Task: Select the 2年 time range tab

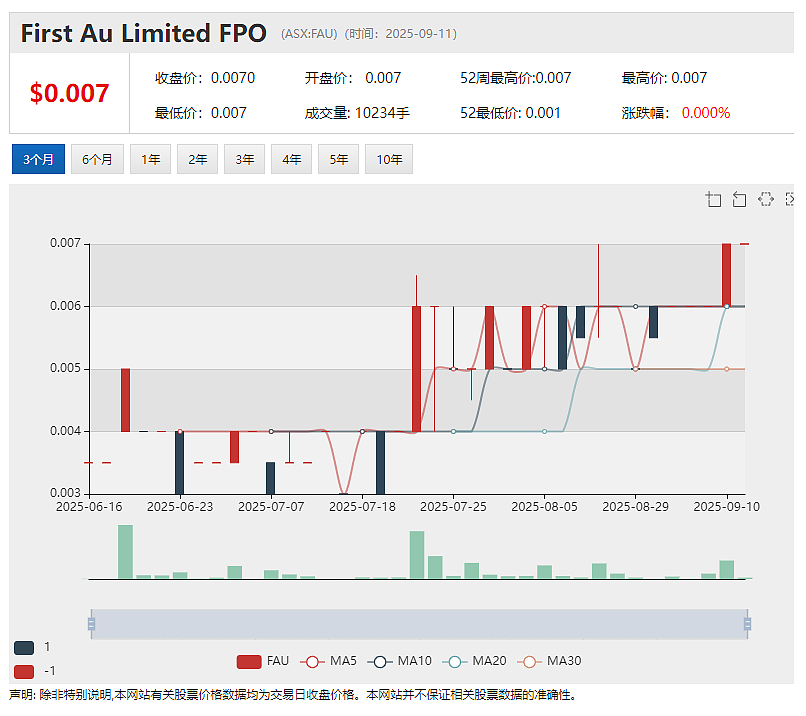Action: point(197,159)
